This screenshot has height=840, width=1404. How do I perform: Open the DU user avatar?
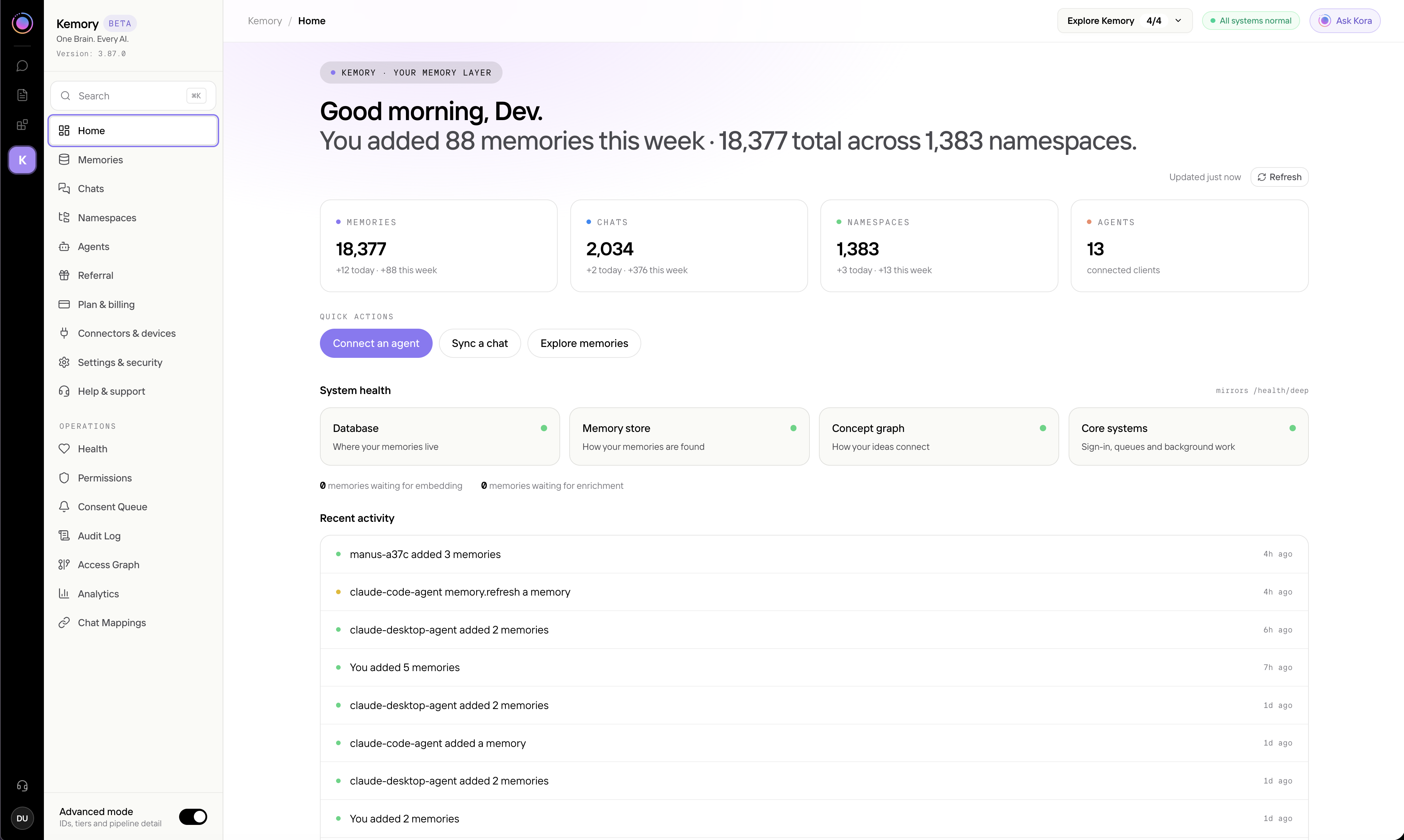point(22,818)
